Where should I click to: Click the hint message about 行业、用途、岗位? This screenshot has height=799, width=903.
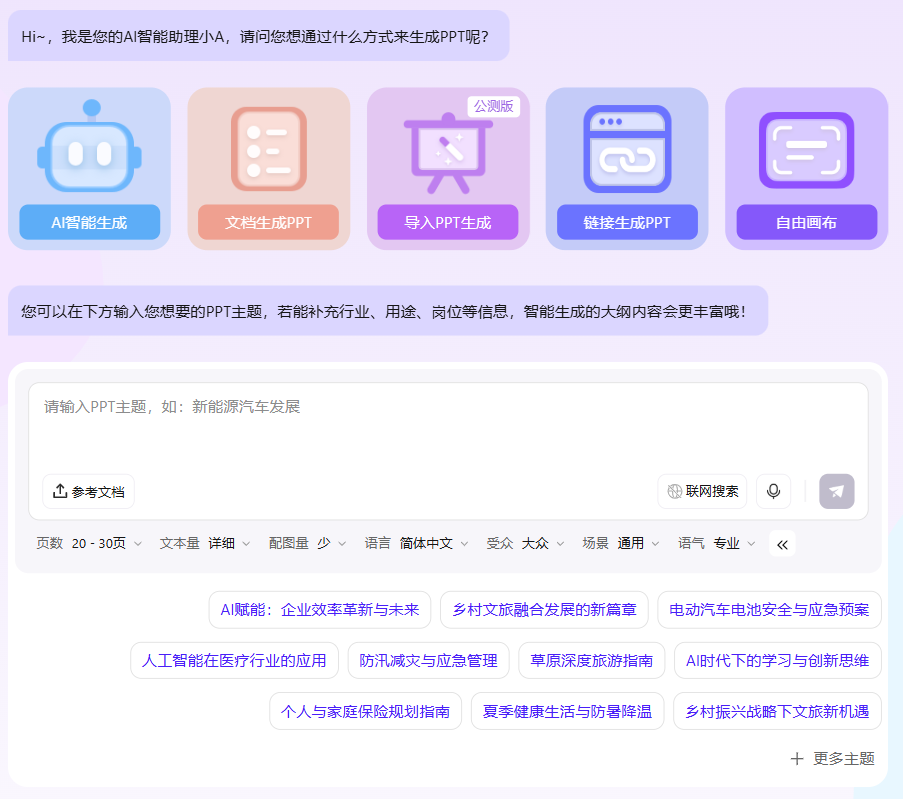click(388, 311)
